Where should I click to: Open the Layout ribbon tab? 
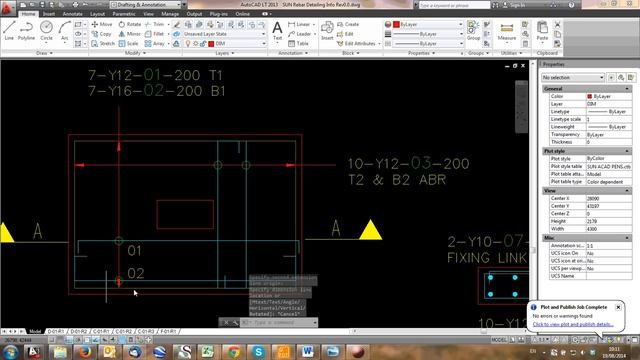(x=97, y=14)
